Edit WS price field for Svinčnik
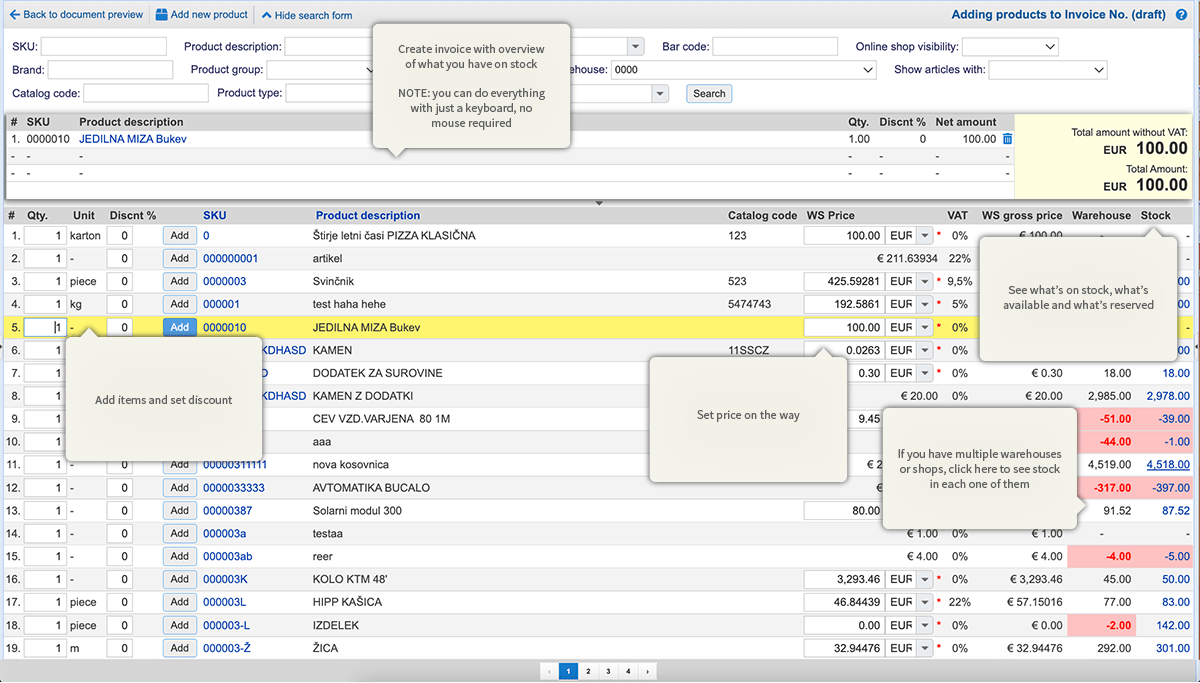The image size is (1200, 683). click(x=844, y=281)
